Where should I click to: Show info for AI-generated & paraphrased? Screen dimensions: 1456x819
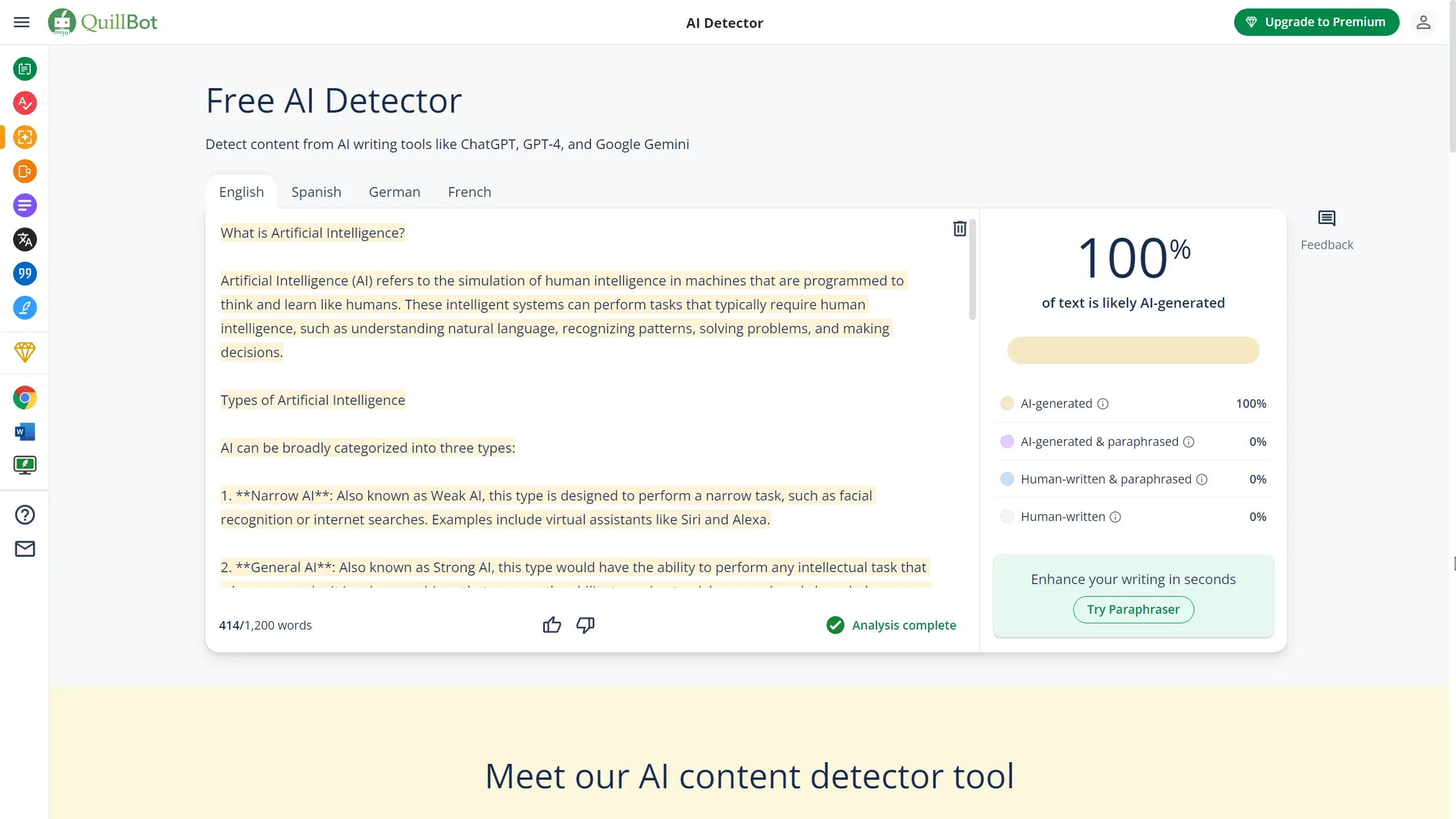point(1189,442)
